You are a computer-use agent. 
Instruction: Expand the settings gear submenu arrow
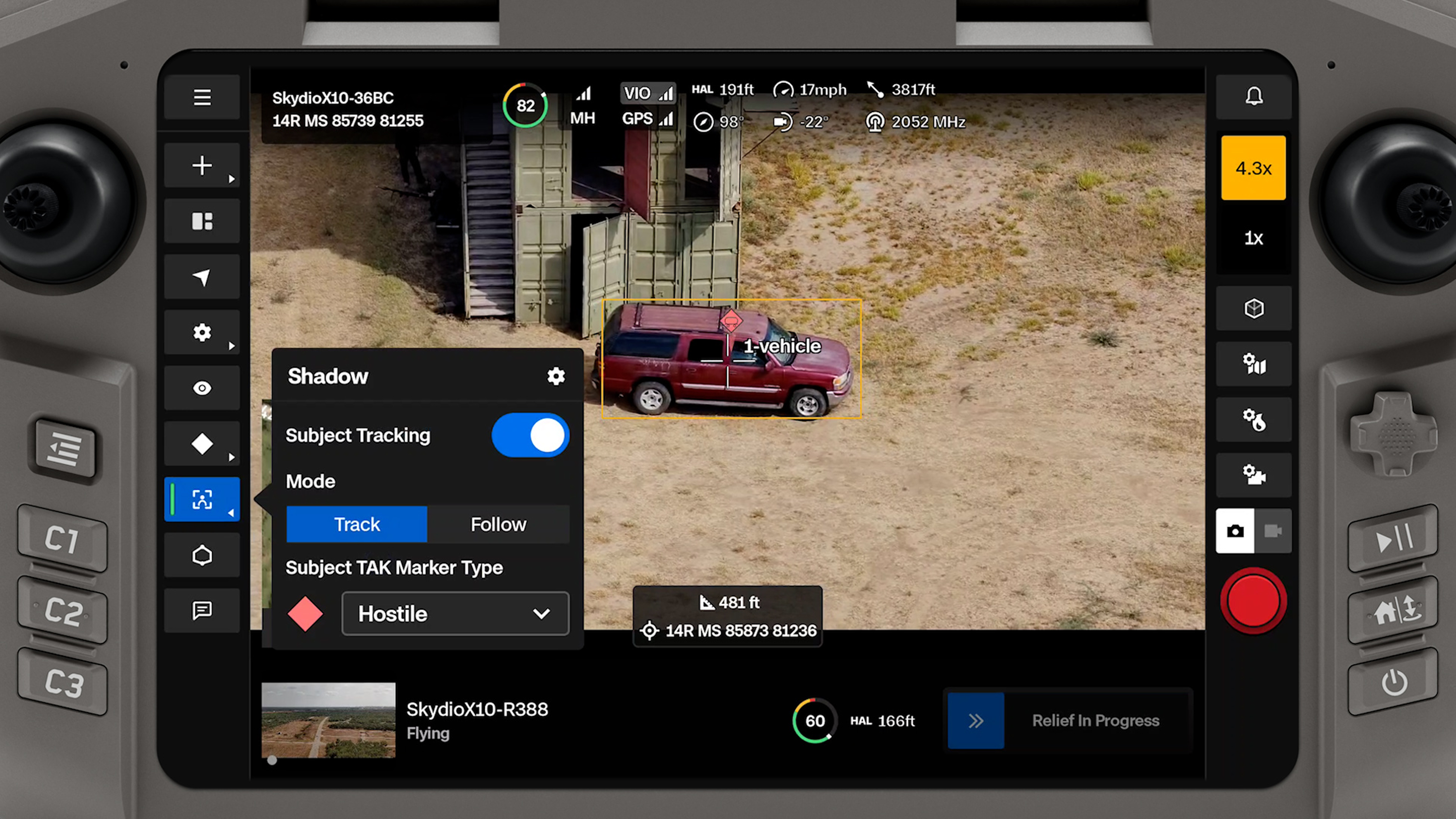tap(231, 346)
